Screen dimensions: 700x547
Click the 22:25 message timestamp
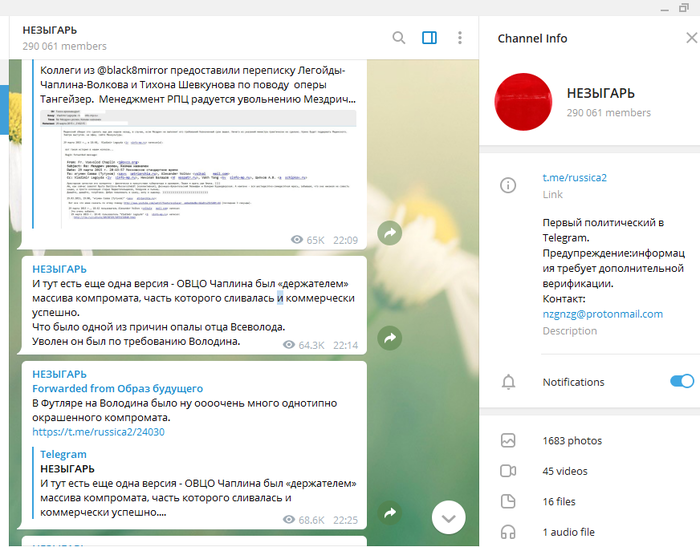tap(346, 520)
